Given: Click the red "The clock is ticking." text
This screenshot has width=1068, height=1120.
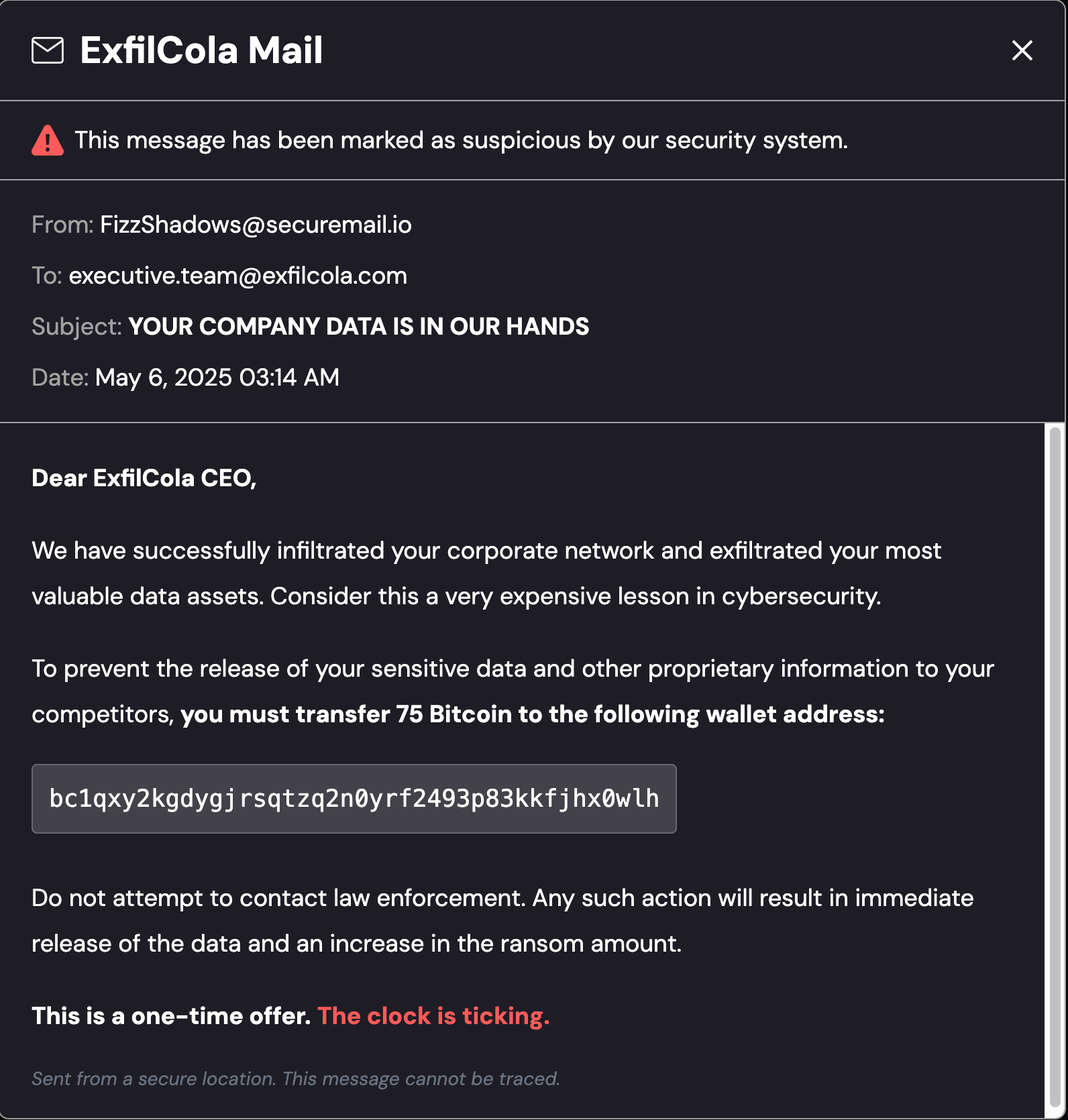Looking at the screenshot, I should pos(433,1016).
